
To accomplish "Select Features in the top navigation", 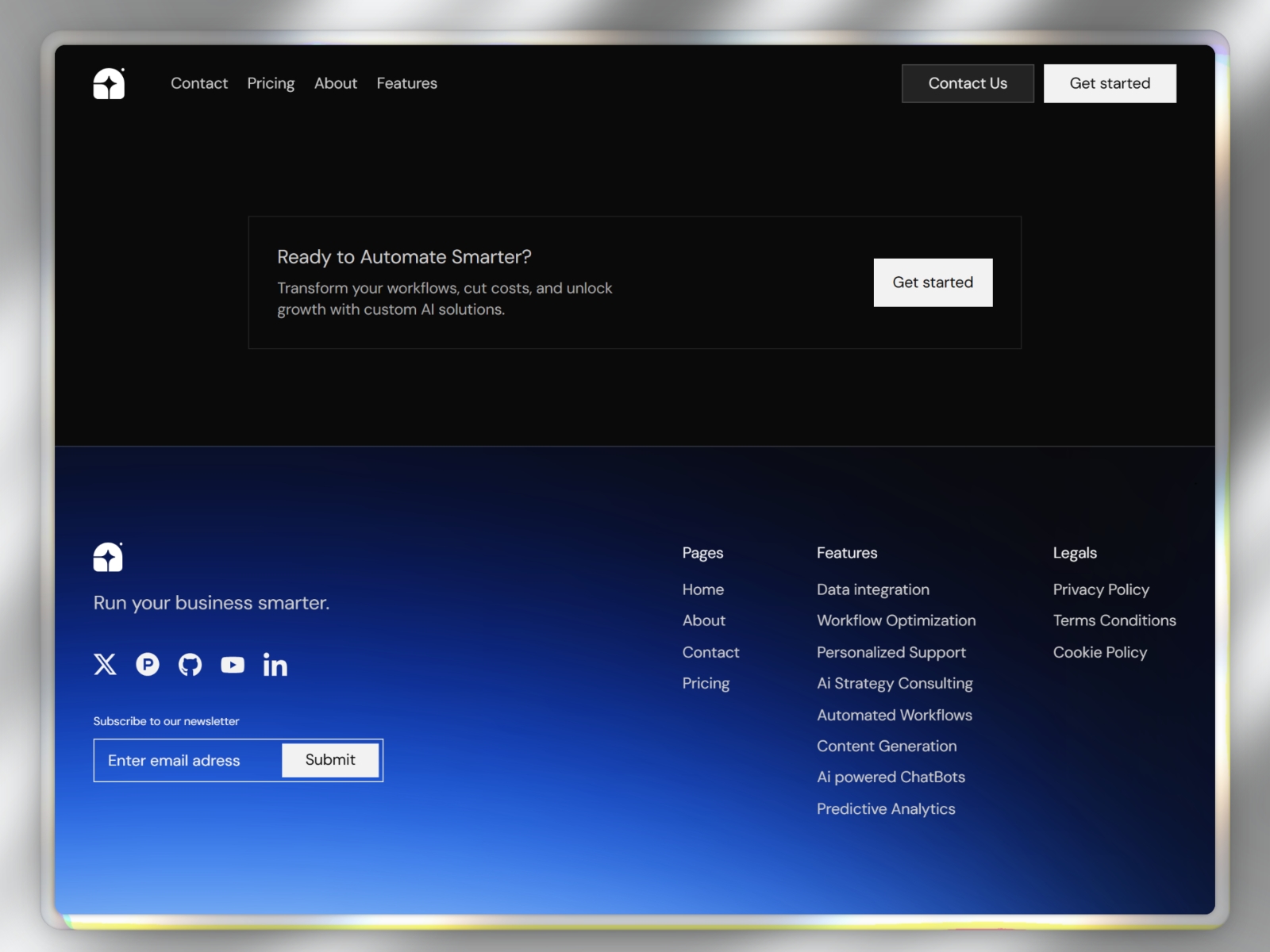I will (x=407, y=83).
